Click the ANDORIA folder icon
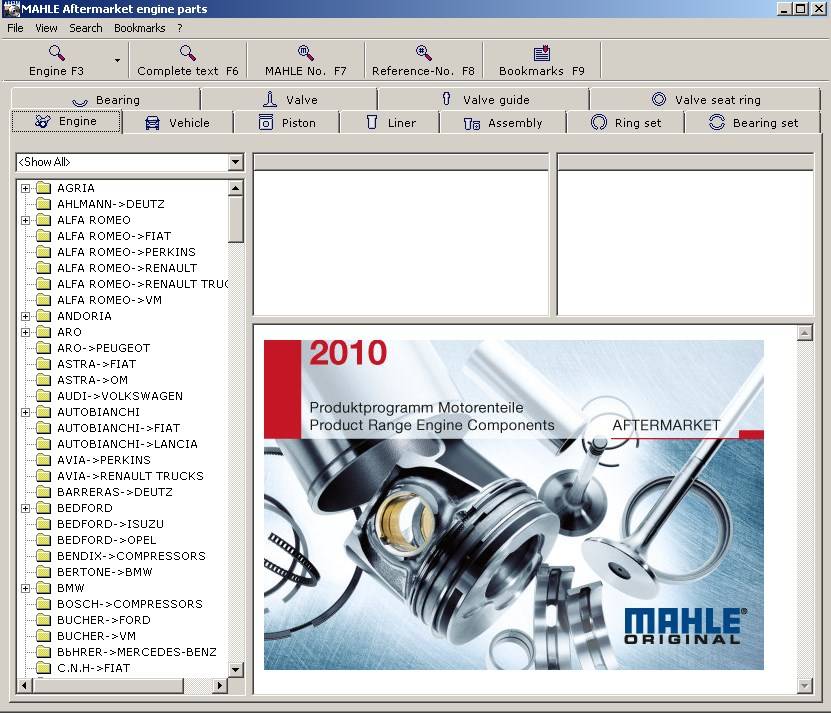Screen dimensions: 831x713 [x=43, y=316]
